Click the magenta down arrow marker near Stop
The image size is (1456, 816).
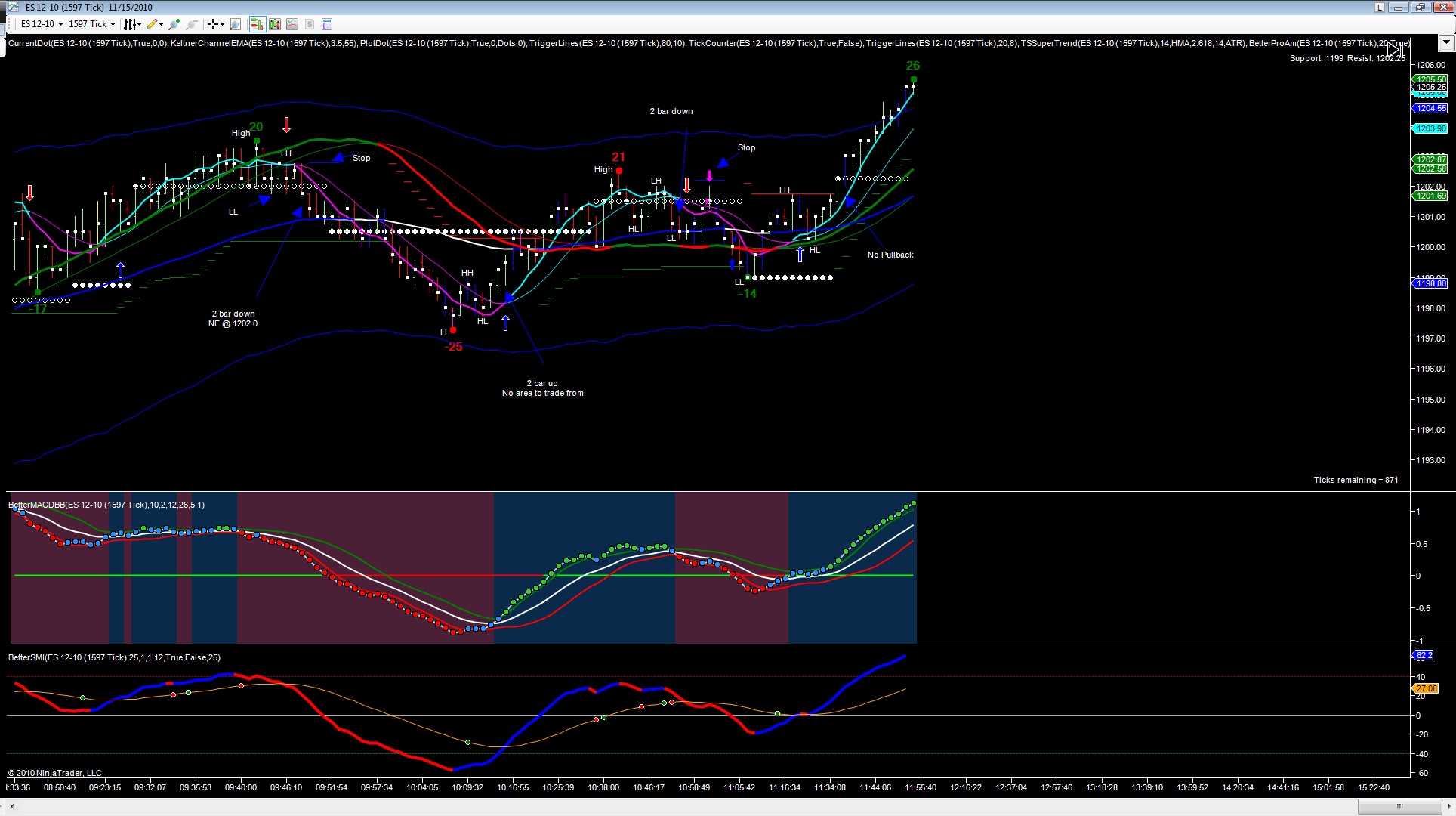coord(709,176)
